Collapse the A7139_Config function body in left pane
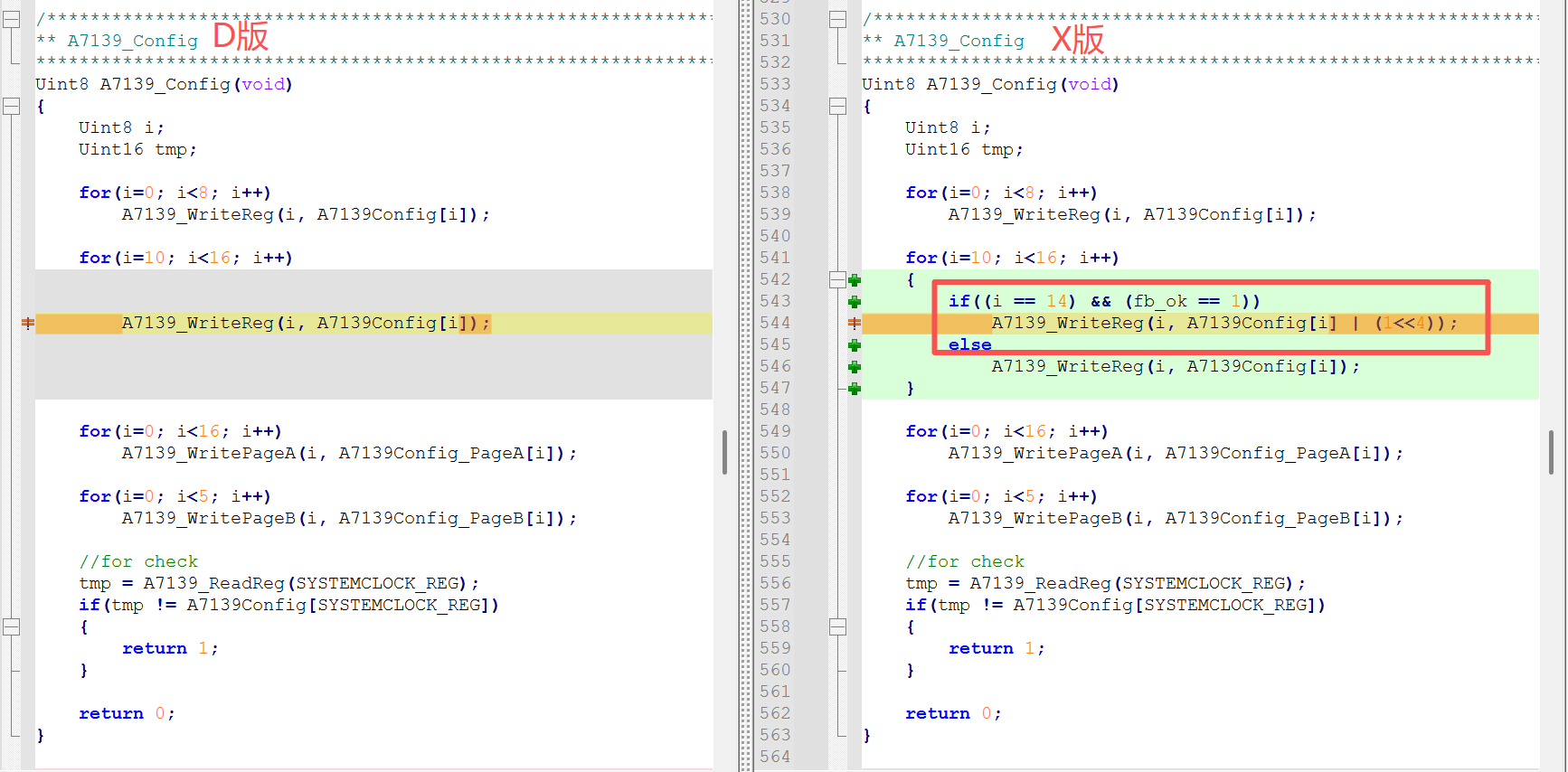The image size is (1568, 772). (x=11, y=107)
